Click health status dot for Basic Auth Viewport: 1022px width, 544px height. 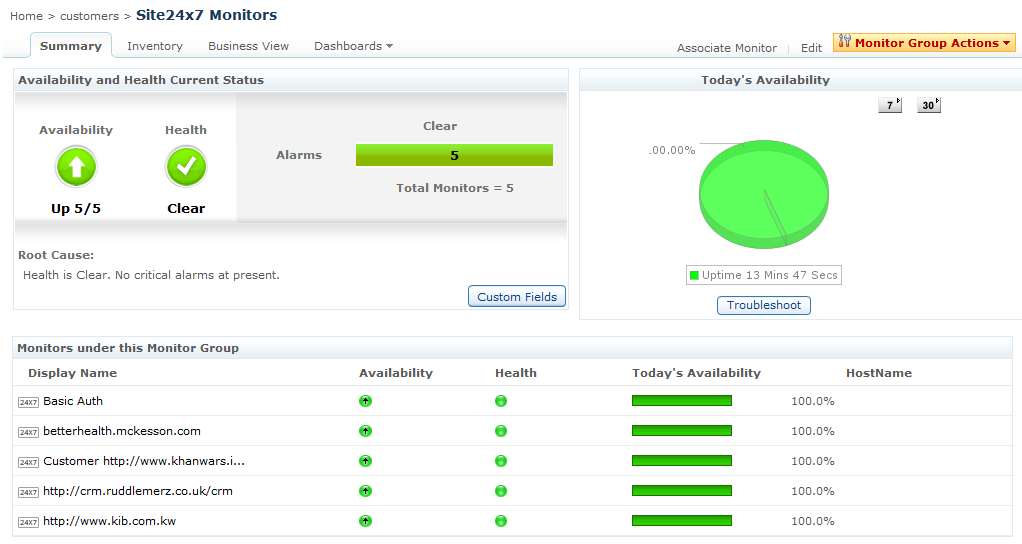[x=501, y=401]
